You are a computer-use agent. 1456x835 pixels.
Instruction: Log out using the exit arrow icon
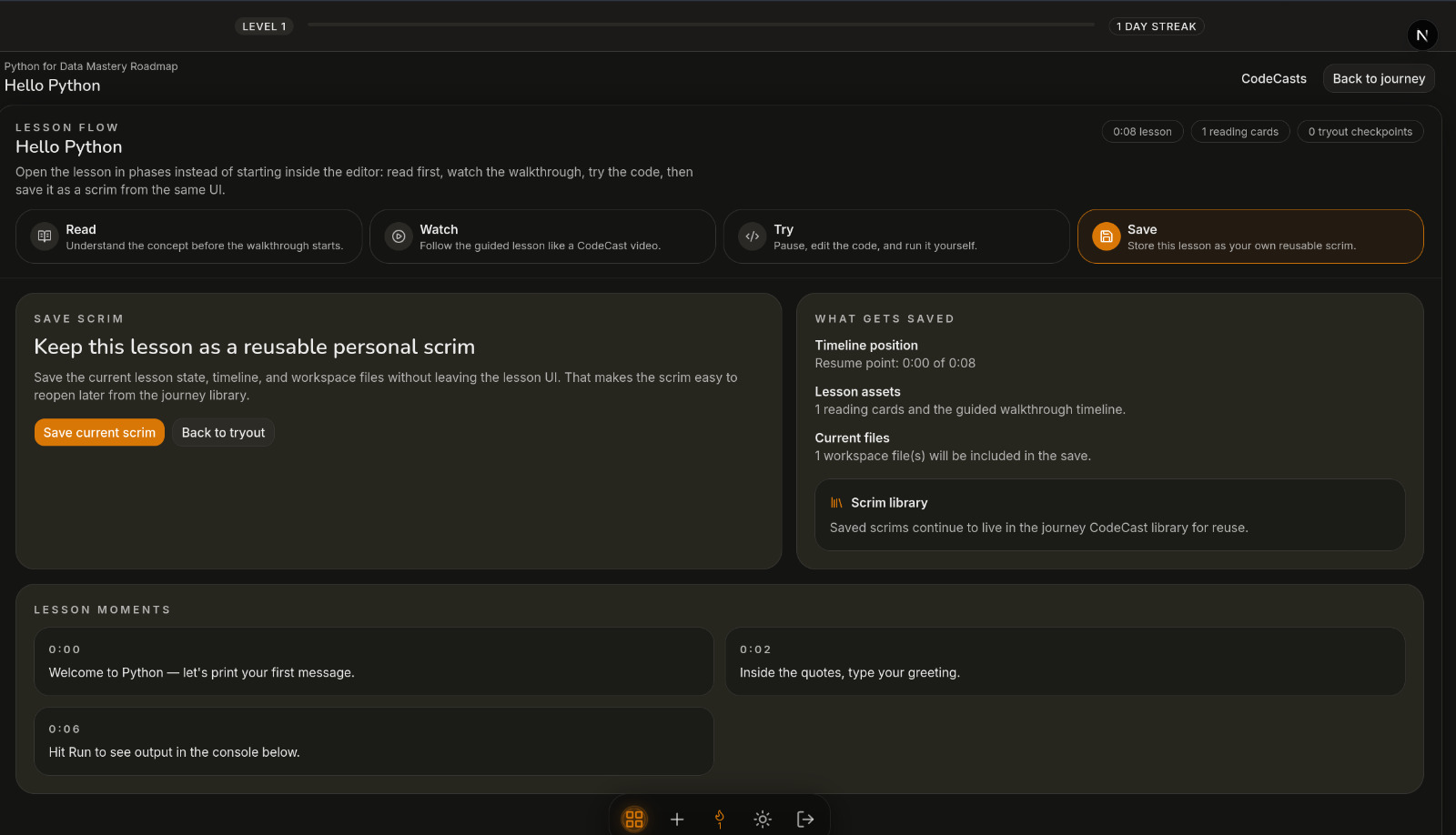coord(805,819)
